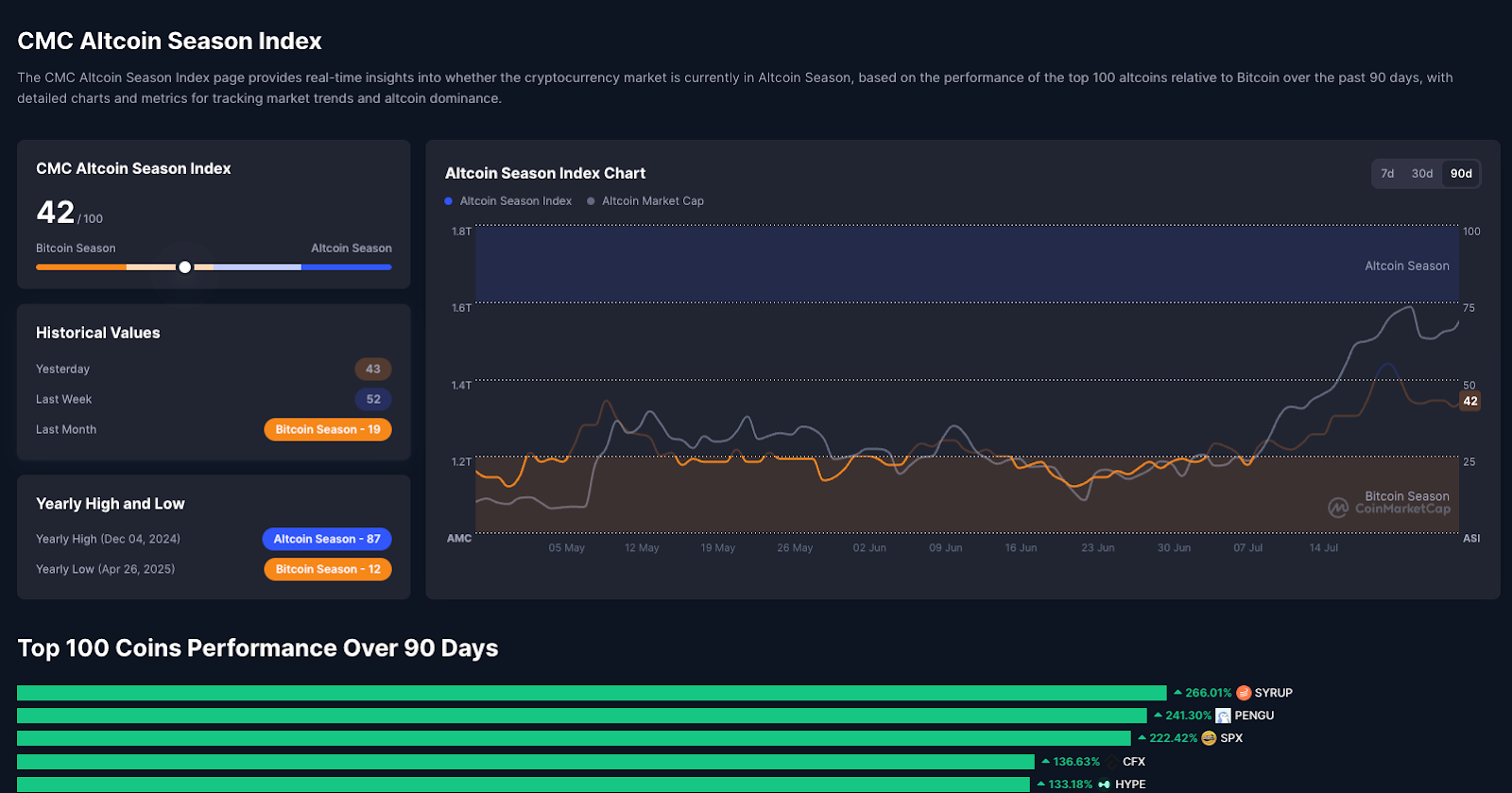
Task: Click the CMC Altcoin Season Index page title
Action: point(170,41)
